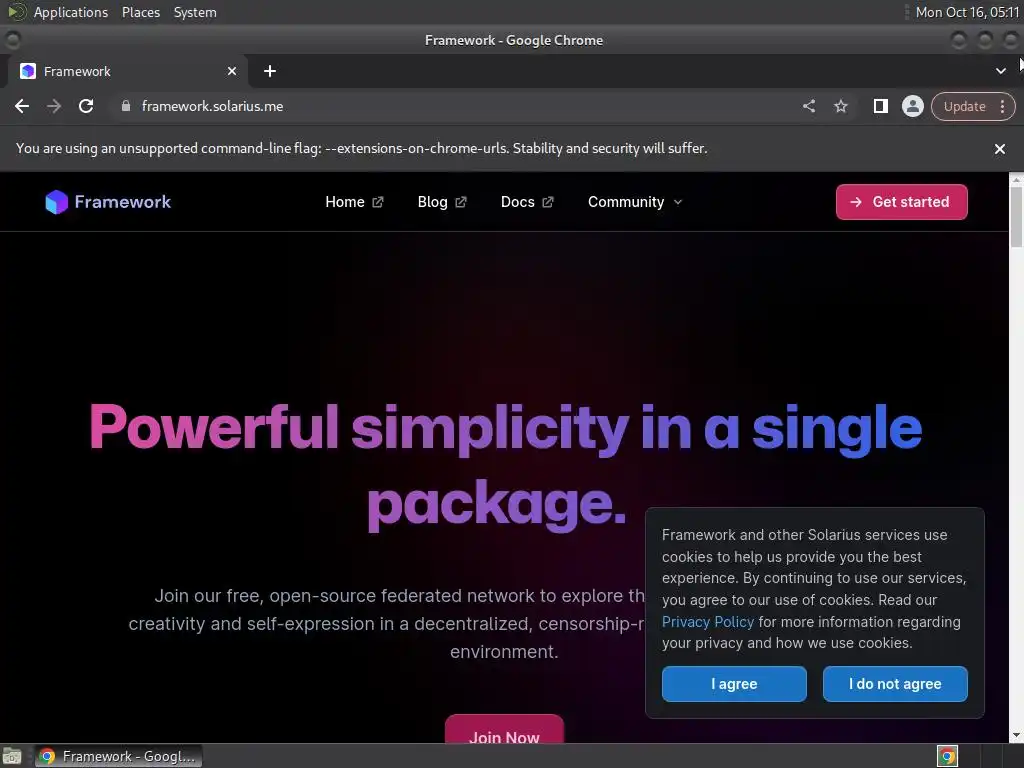The height and width of the screenshot is (768, 1024).
Task: Click the external link icon beside Blog
Action: tap(461, 202)
